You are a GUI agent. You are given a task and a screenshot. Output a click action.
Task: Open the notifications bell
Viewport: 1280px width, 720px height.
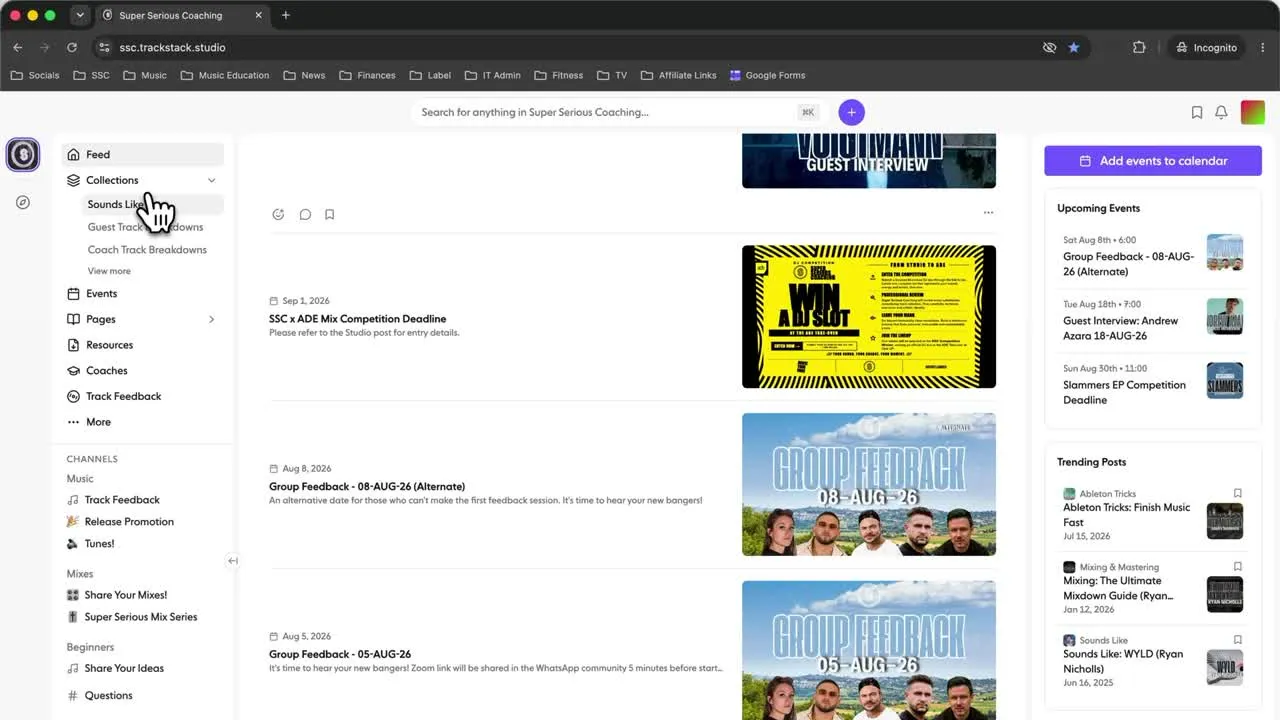tap(1221, 112)
